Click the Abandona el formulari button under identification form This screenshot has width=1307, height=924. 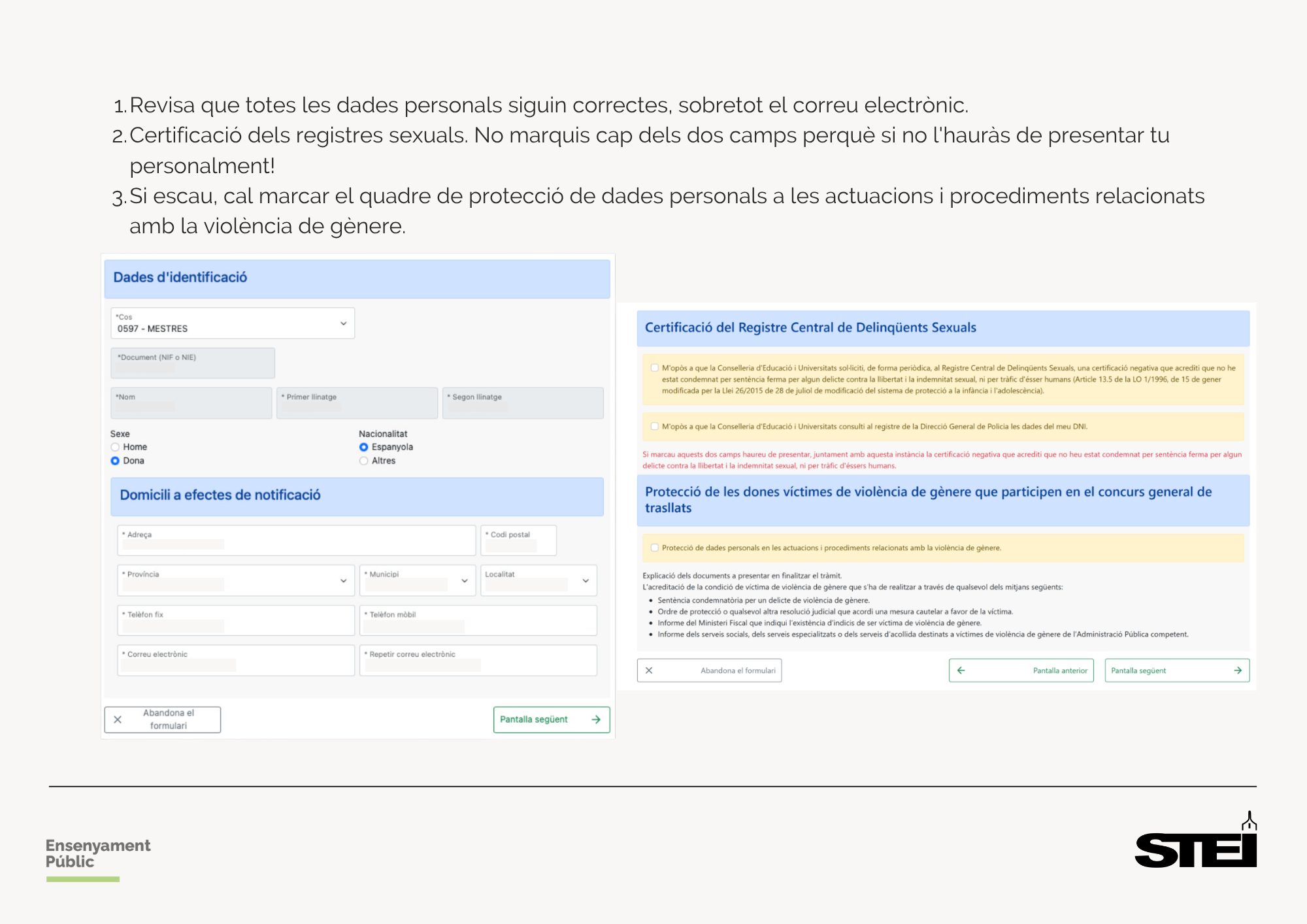(163, 719)
